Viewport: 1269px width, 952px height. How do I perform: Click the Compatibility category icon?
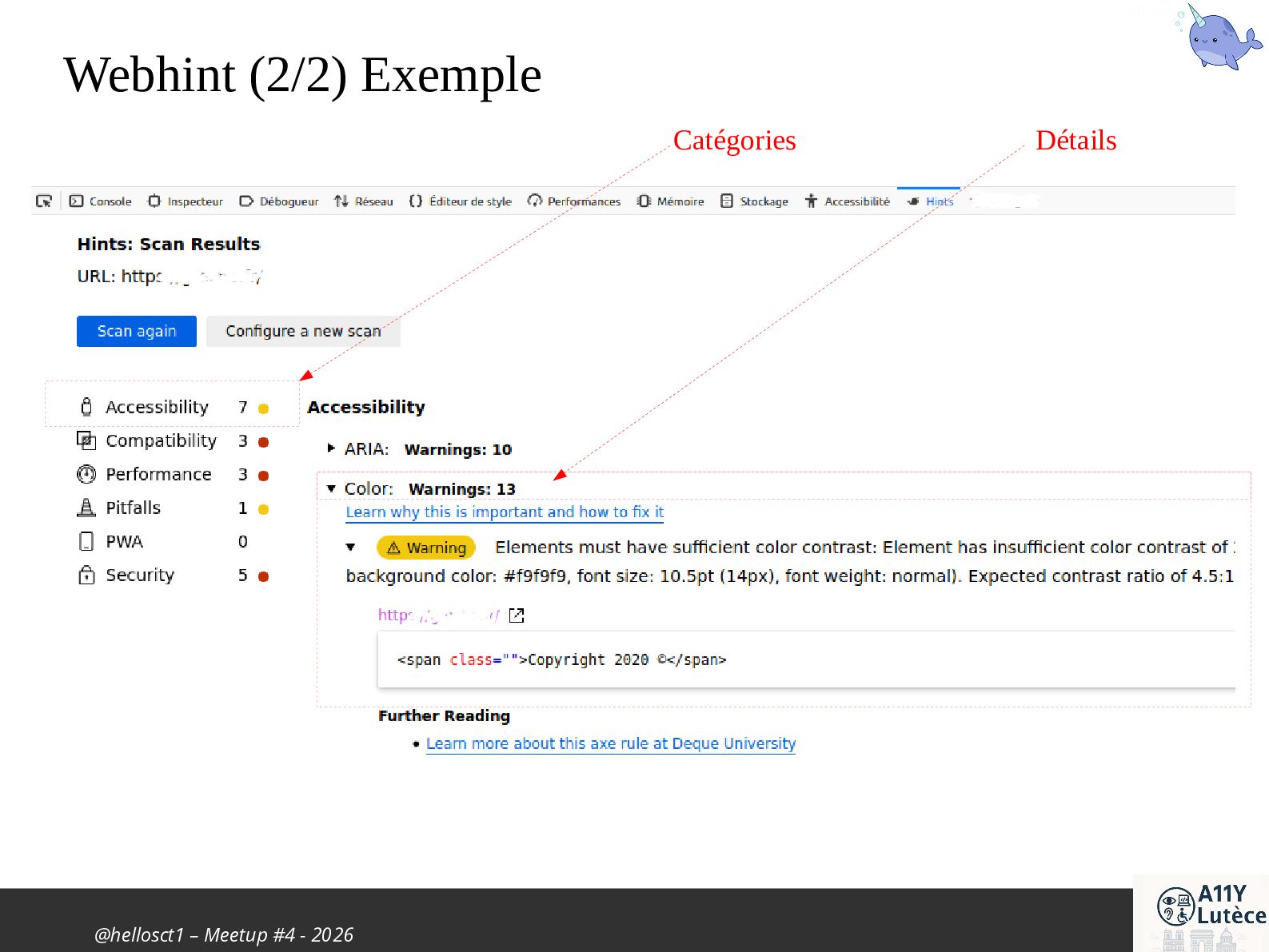[x=86, y=440]
